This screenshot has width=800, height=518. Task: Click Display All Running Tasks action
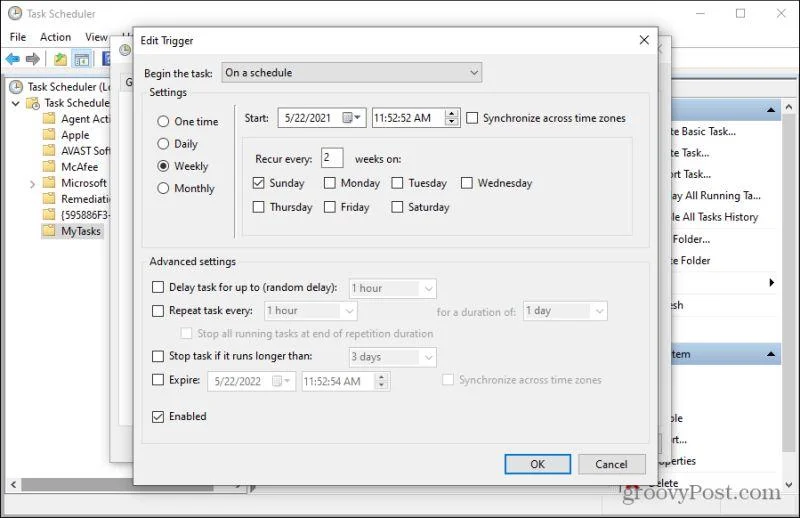coord(715,195)
